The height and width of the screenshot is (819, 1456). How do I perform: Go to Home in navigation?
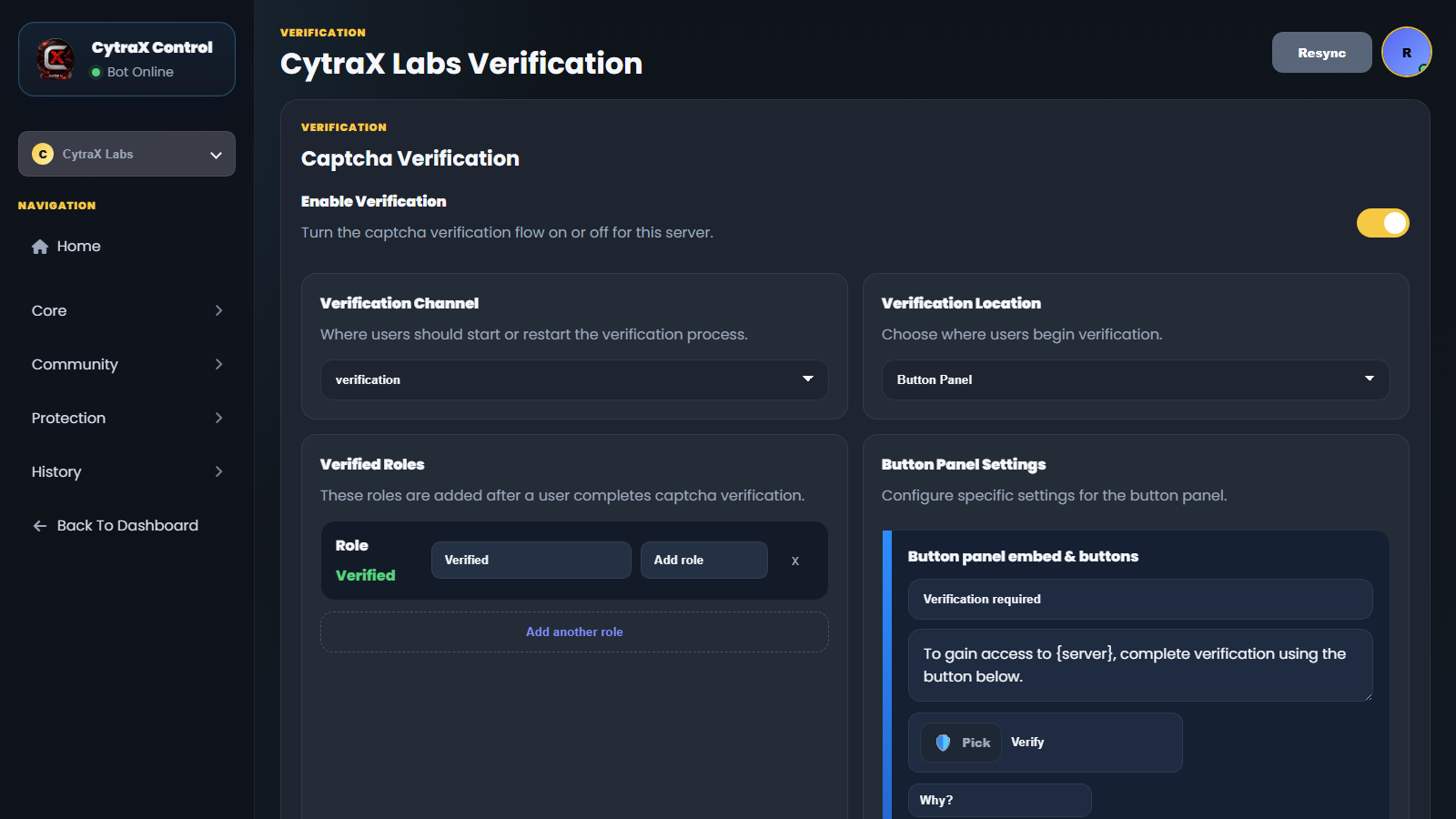[126, 247]
